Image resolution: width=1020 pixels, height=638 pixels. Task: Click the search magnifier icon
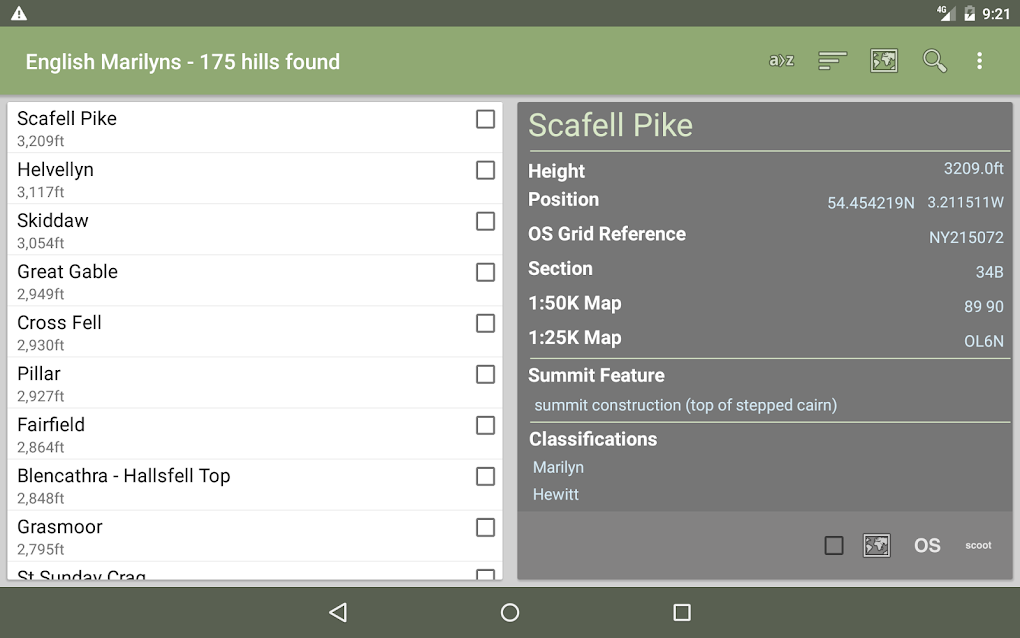point(934,61)
